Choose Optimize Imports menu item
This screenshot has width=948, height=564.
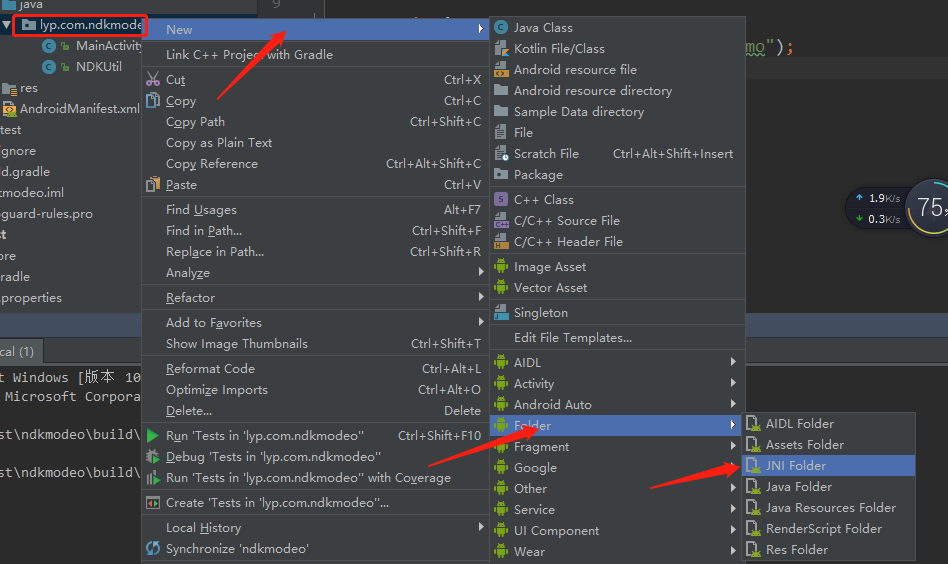point(315,390)
